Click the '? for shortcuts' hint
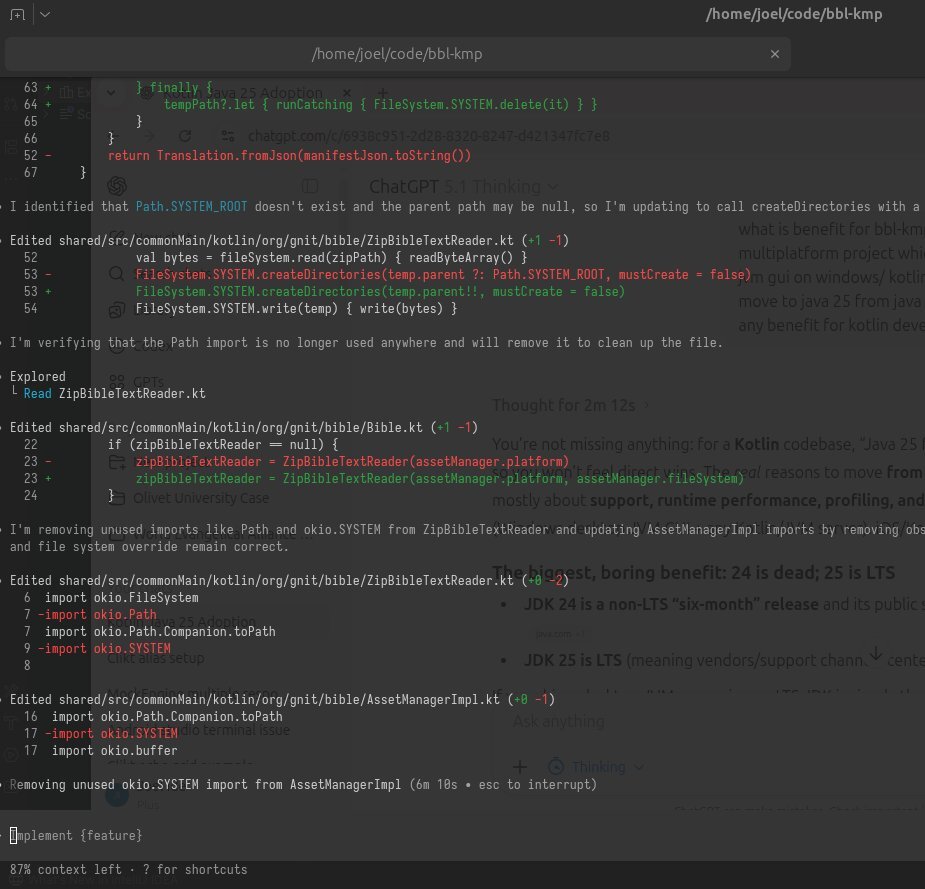This screenshot has width=925, height=889. pyautogui.click(x=197, y=870)
